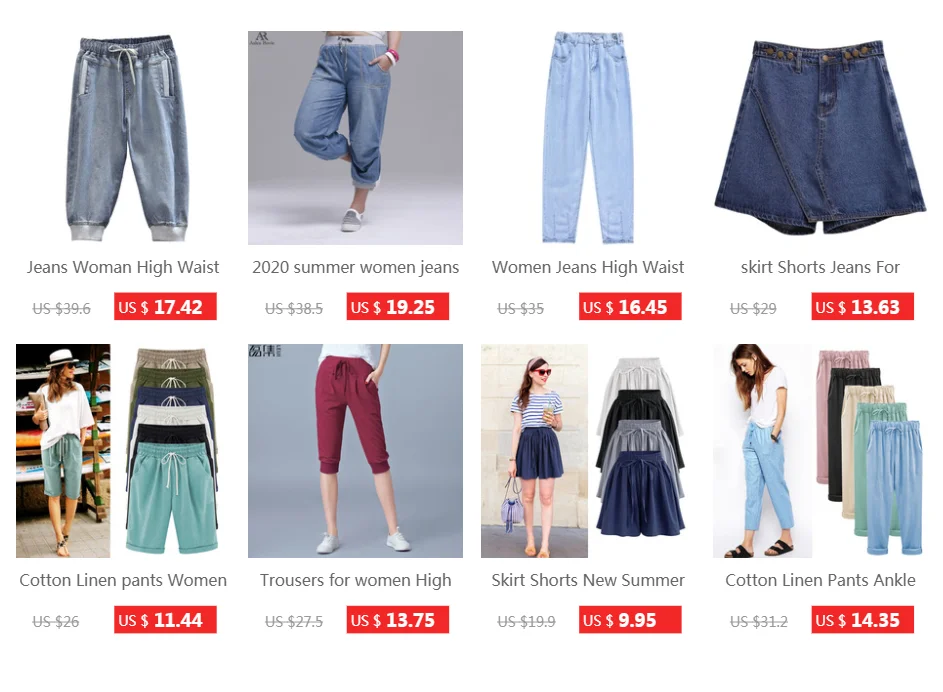Click the US $13.63 price tag
This screenshot has height=692, width=943.
862,307
